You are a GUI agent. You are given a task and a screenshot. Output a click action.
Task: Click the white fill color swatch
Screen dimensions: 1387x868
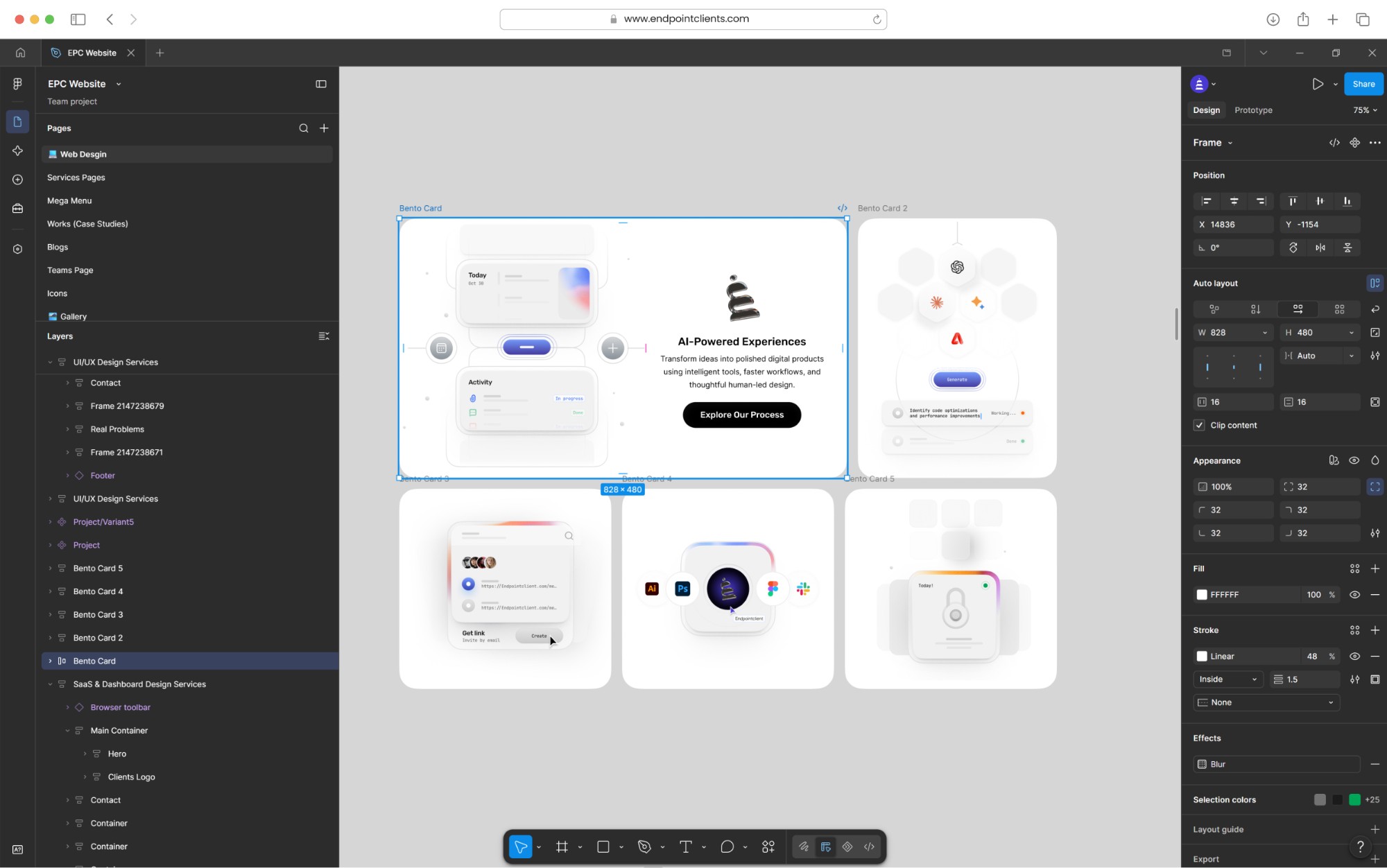(x=1202, y=595)
